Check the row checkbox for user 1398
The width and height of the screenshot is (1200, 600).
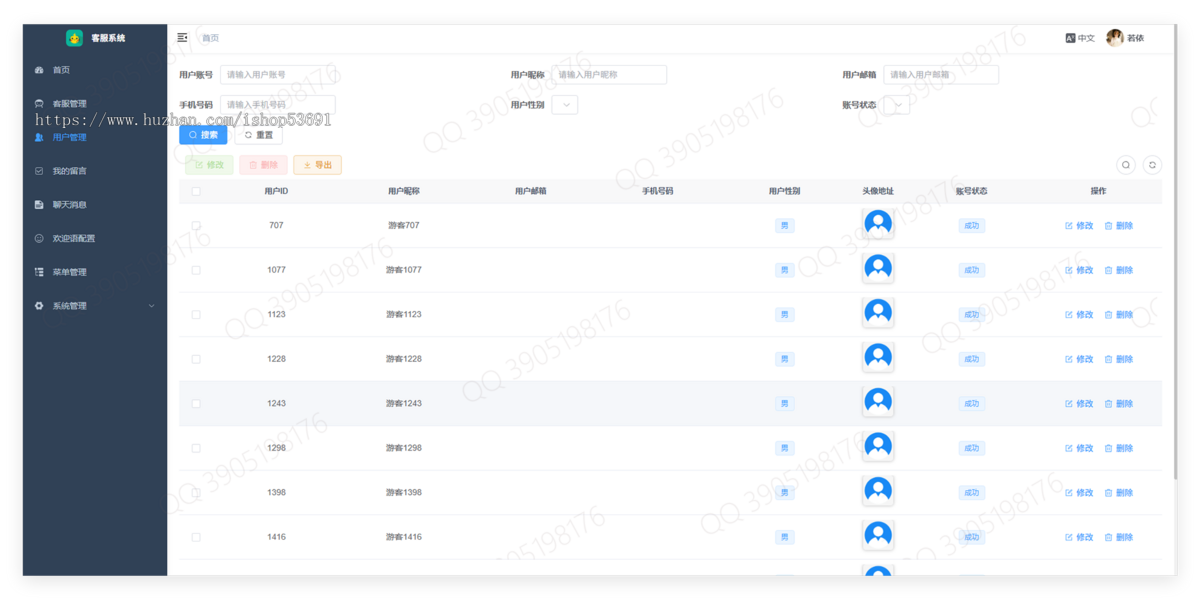[196, 493]
